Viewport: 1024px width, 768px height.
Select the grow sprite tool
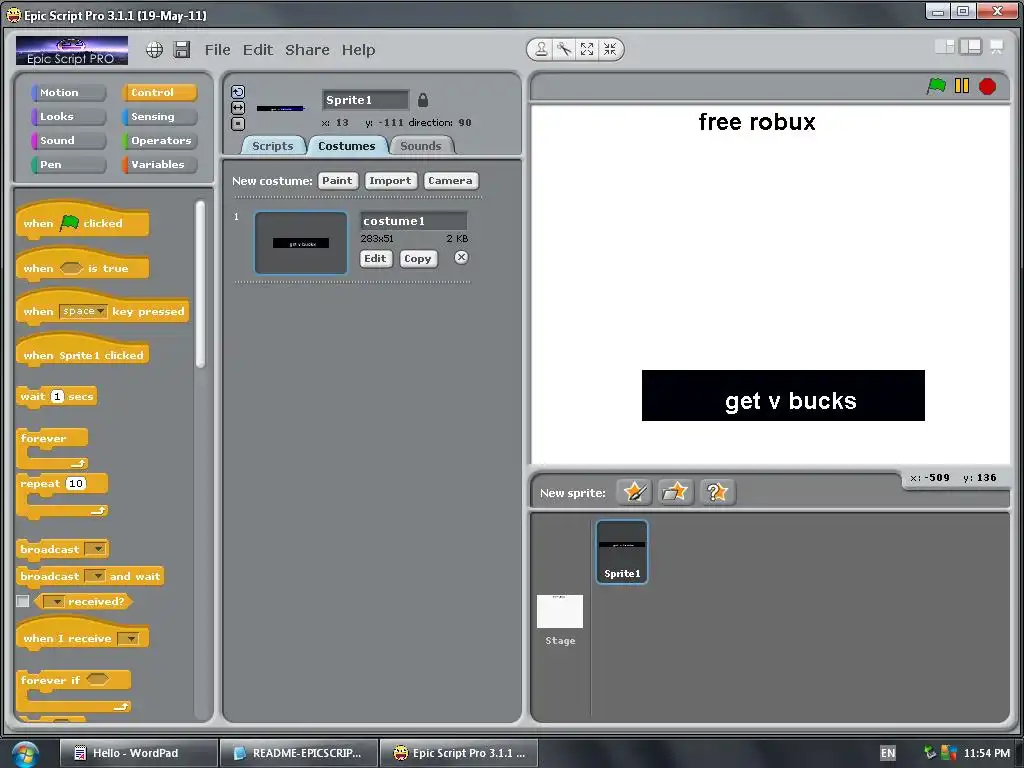[587, 49]
